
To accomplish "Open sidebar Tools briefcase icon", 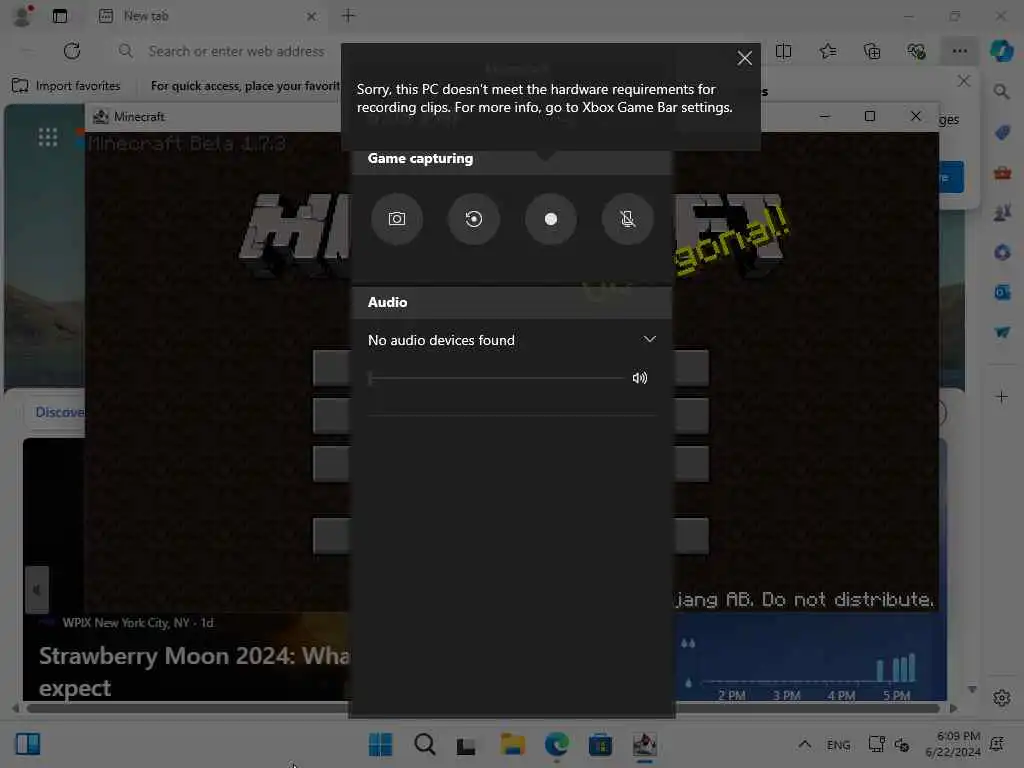I will 1002,173.
